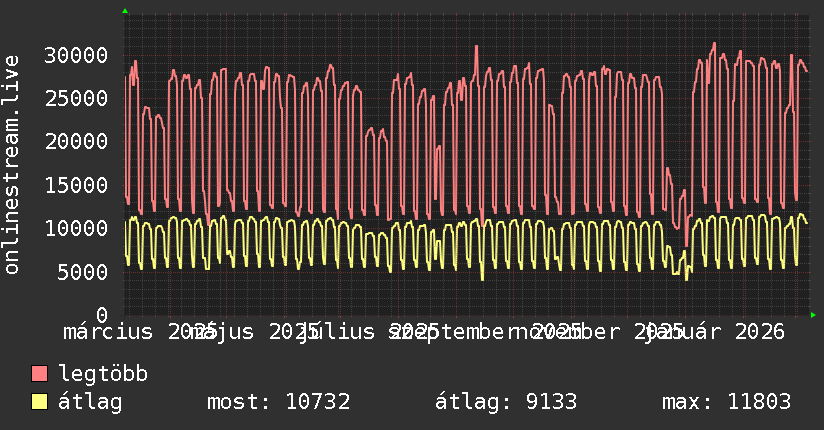Click the green arrow atop y-axis

tap(125, 11)
